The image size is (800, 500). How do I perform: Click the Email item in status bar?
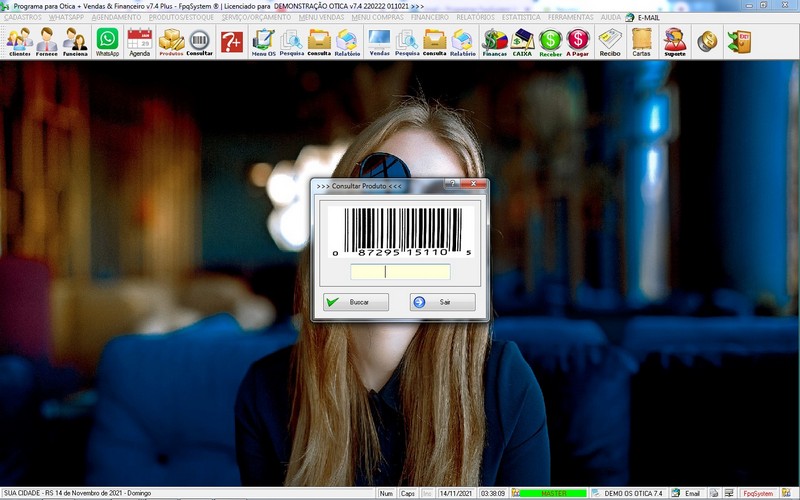687,493
